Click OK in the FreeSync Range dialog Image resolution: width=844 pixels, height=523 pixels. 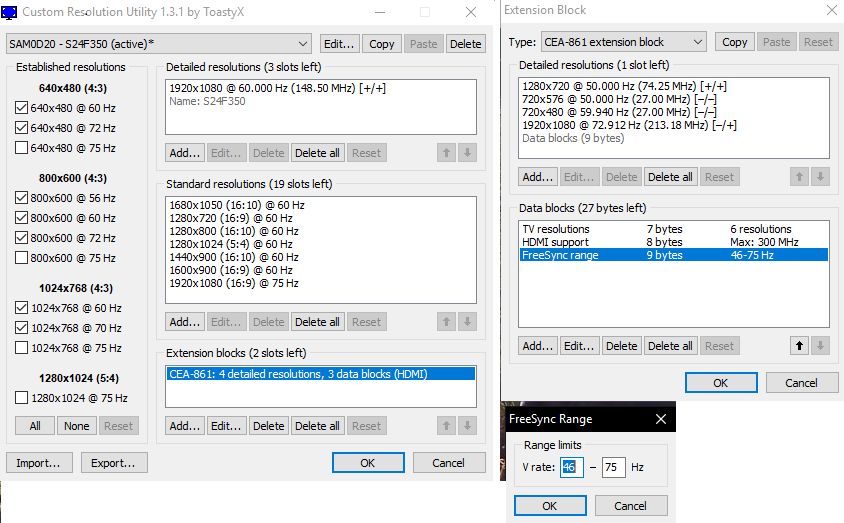pyautogui.click(x=550, y=506)
